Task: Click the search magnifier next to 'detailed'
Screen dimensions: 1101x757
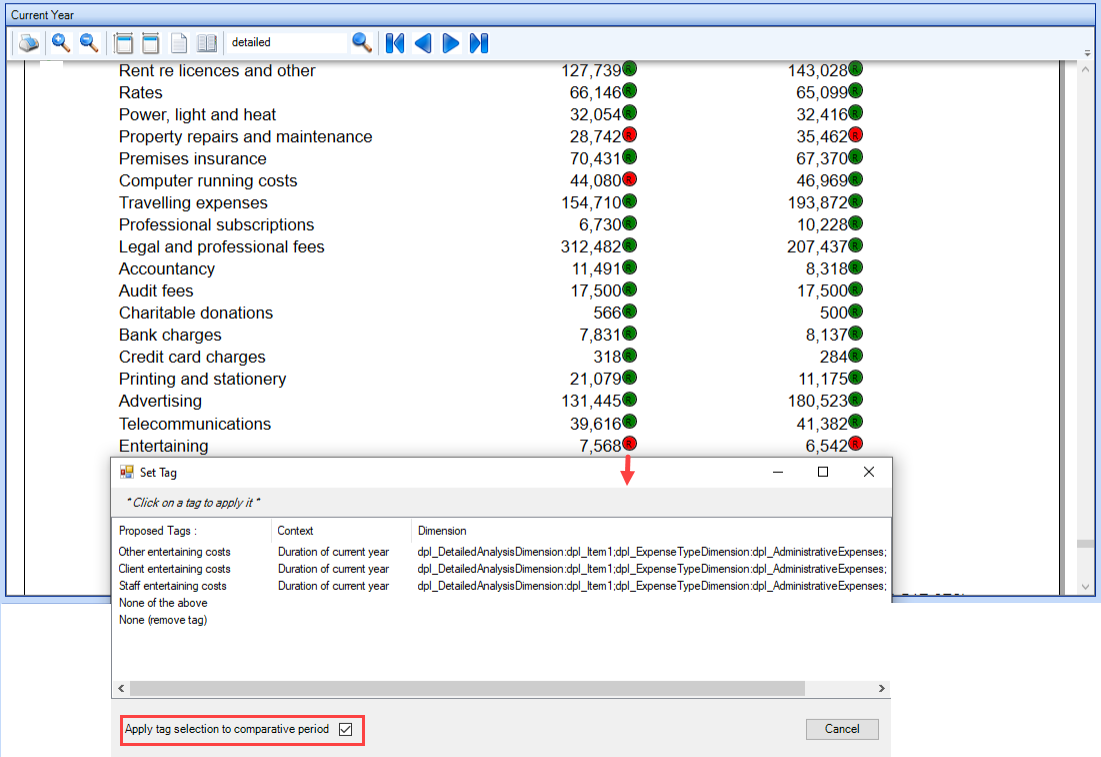Action: point(362,43)
